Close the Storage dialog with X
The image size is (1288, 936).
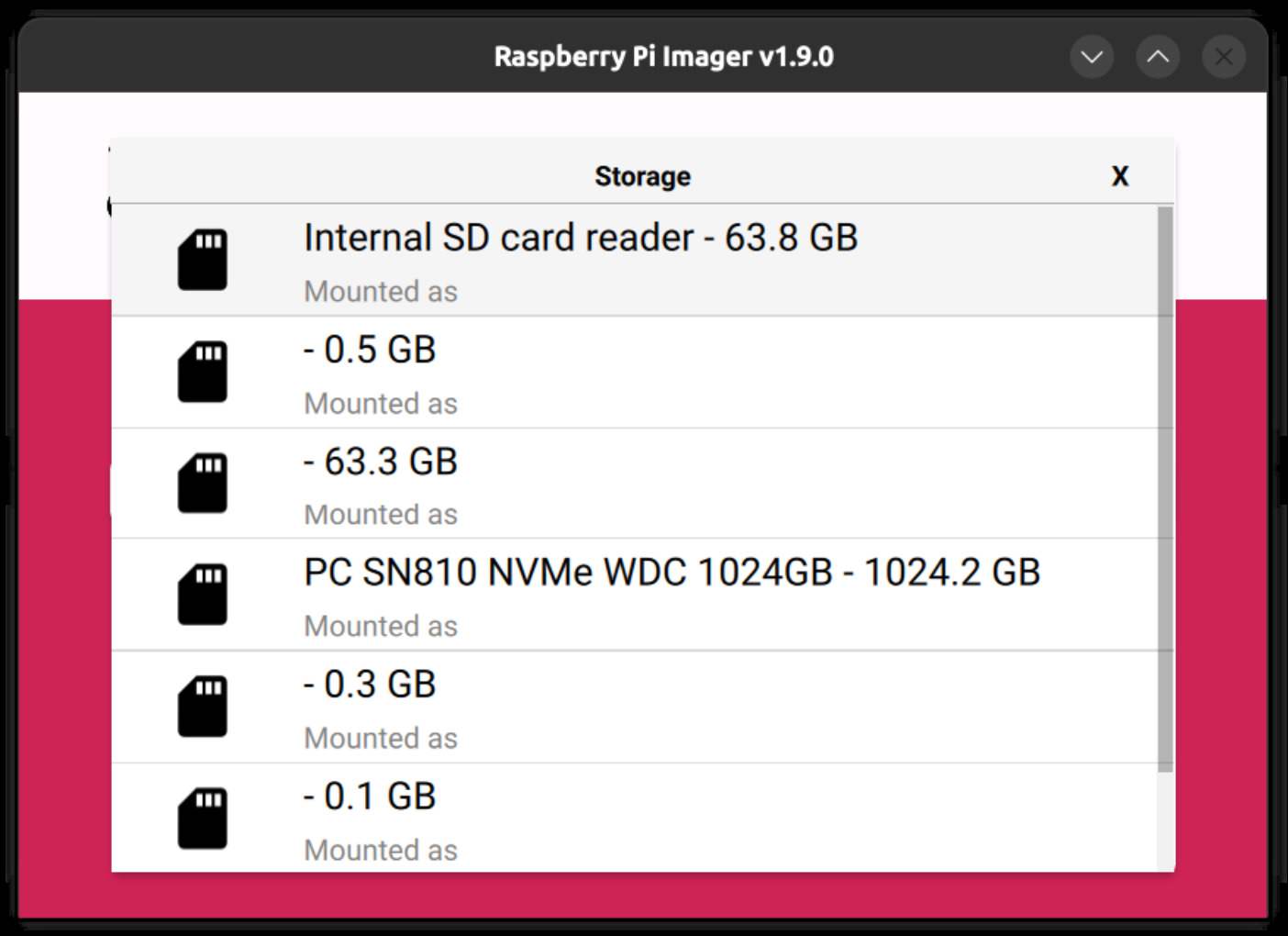tap(1119, 176)
